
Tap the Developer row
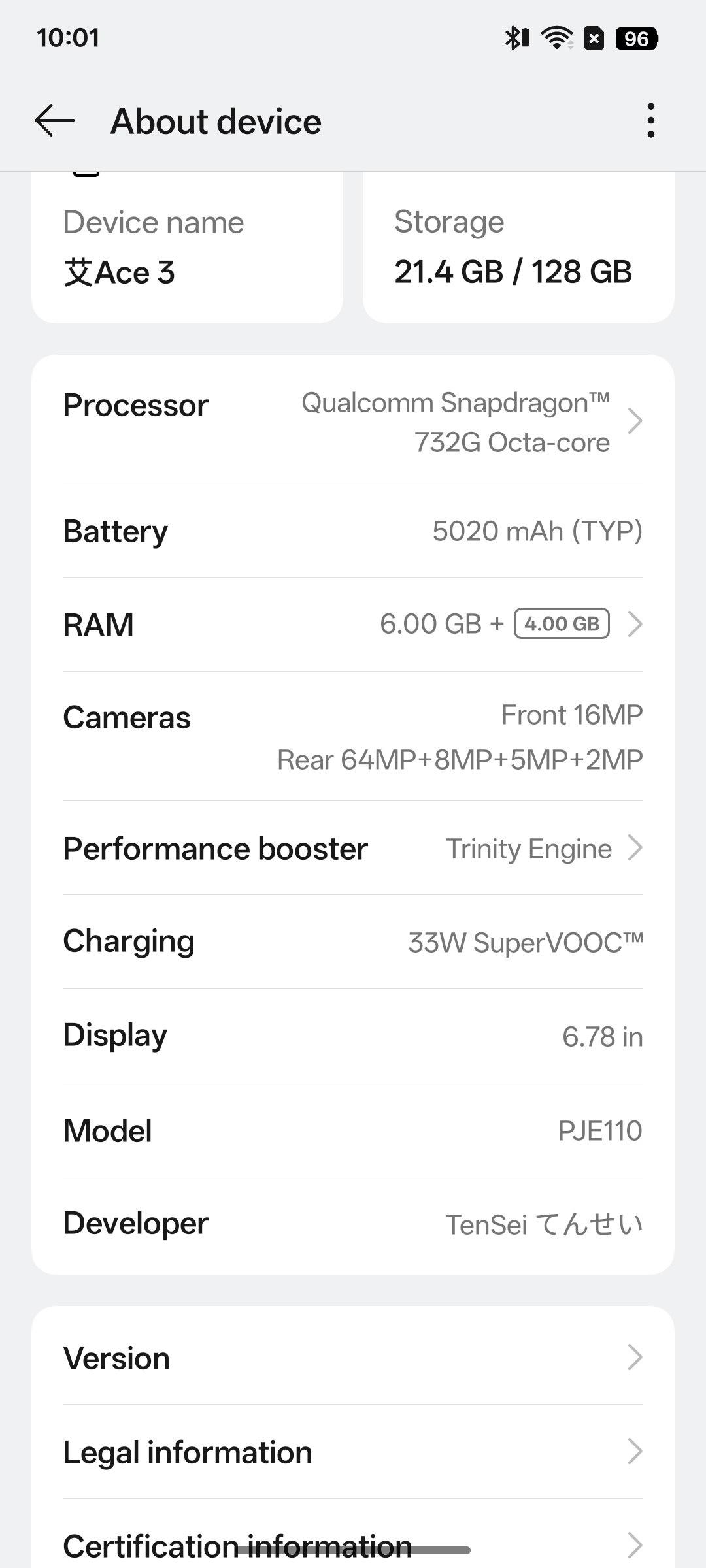point(353,1224)
